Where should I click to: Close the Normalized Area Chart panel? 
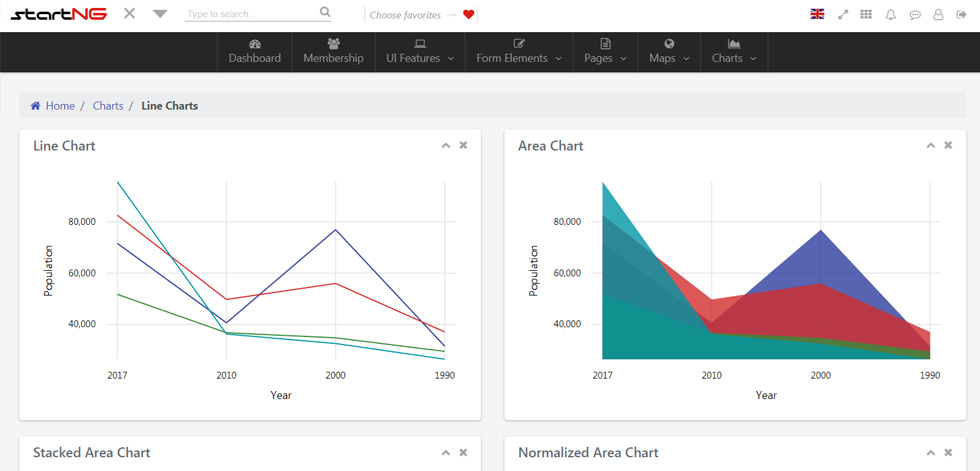click(x=948, y=452)
